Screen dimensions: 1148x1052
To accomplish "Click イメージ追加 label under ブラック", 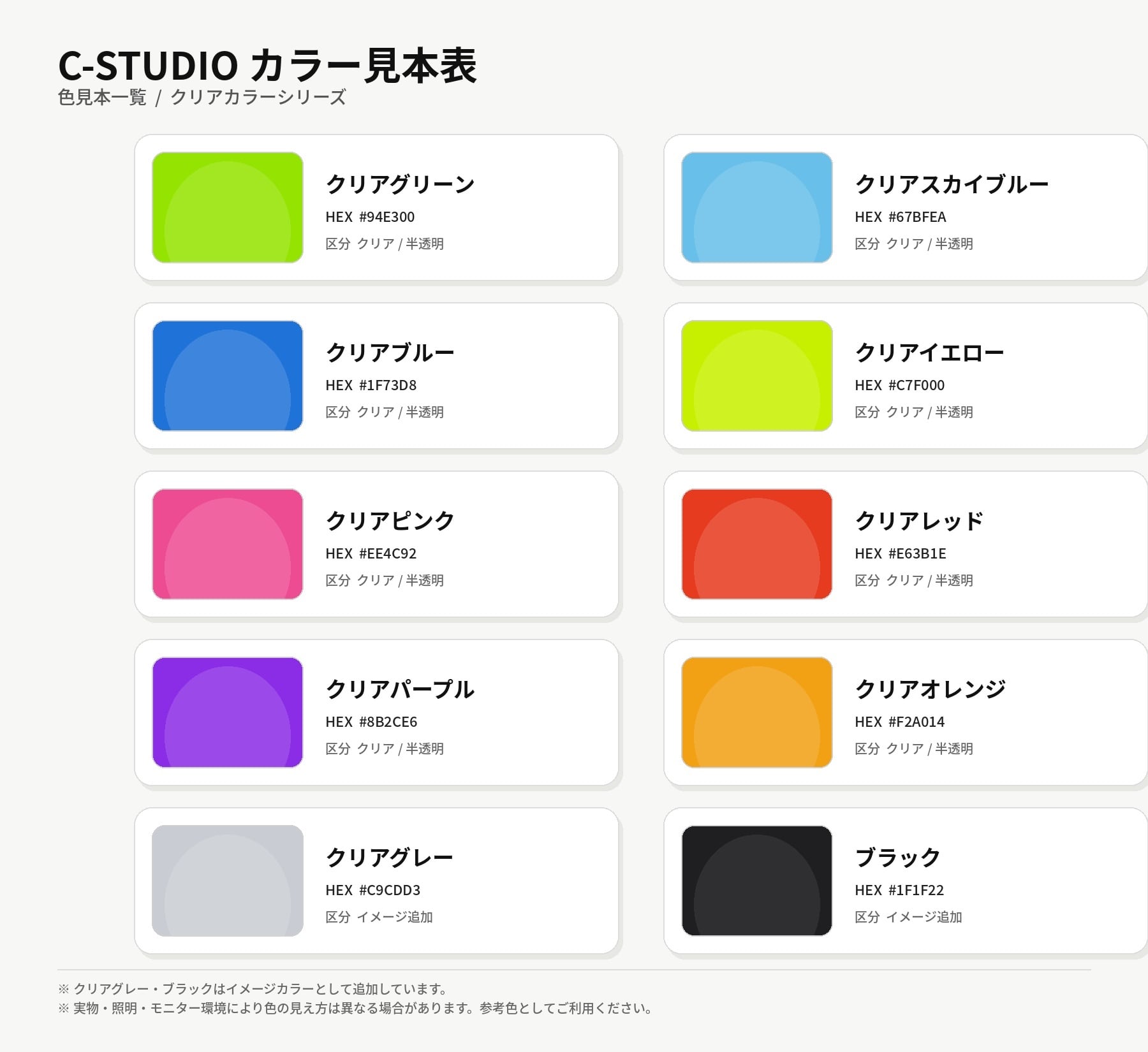I will [x=924, y=917].
